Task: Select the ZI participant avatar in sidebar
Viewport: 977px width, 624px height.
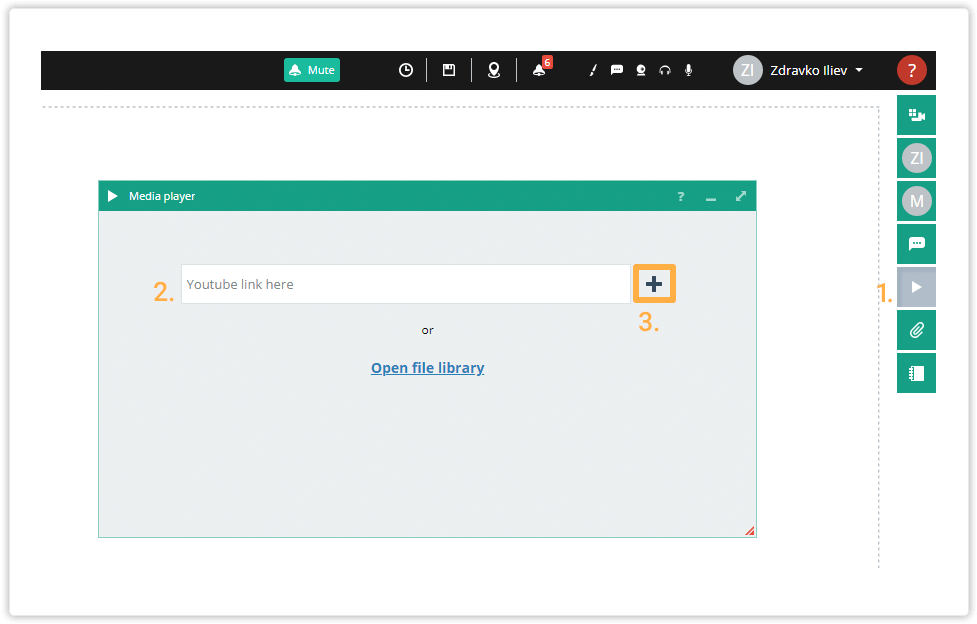Action: [916, 158]
